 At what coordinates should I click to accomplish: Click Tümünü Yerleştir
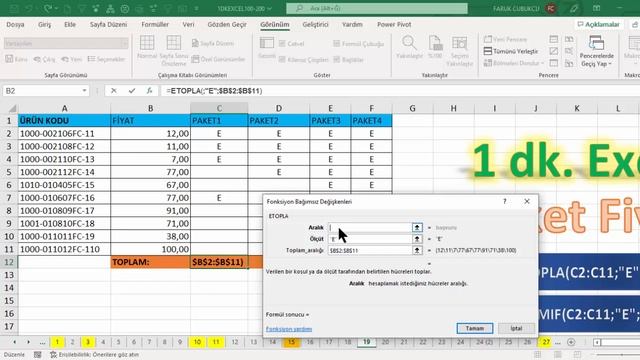(x=511, y=51)
